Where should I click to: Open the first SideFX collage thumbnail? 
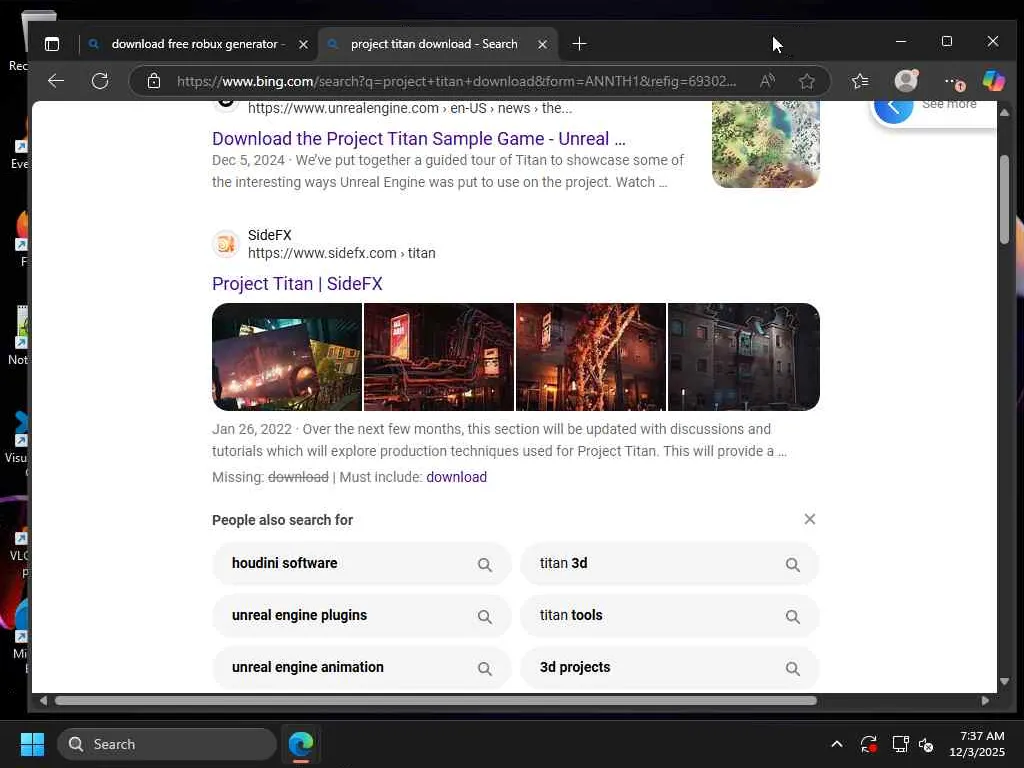pos(287,357)
